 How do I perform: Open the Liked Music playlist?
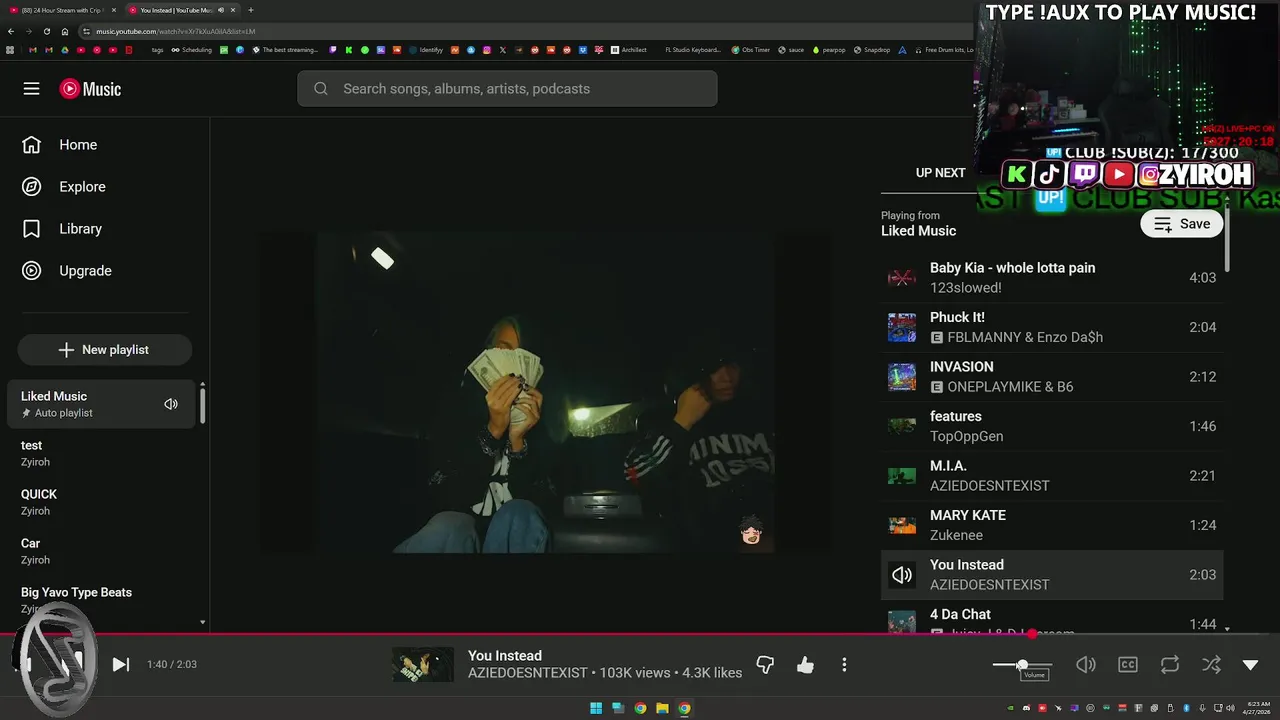100,404
